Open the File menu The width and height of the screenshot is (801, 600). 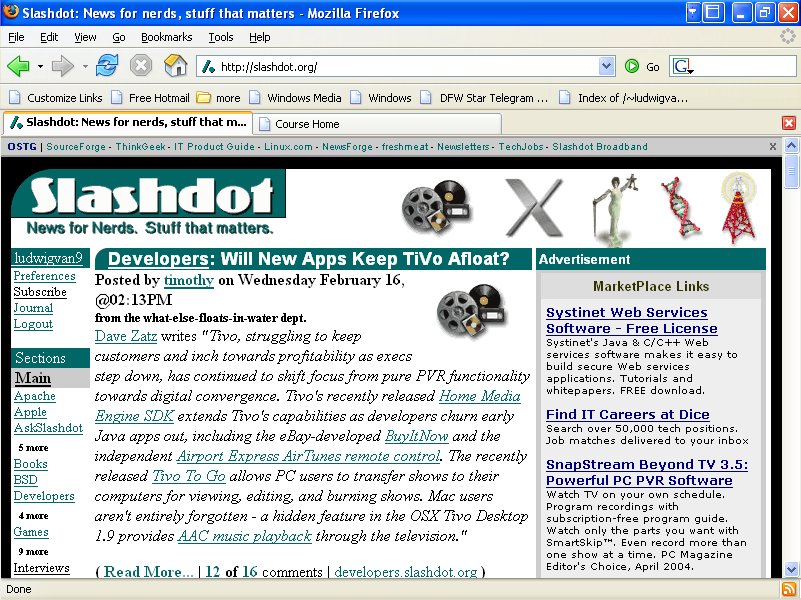coord(16,37)
